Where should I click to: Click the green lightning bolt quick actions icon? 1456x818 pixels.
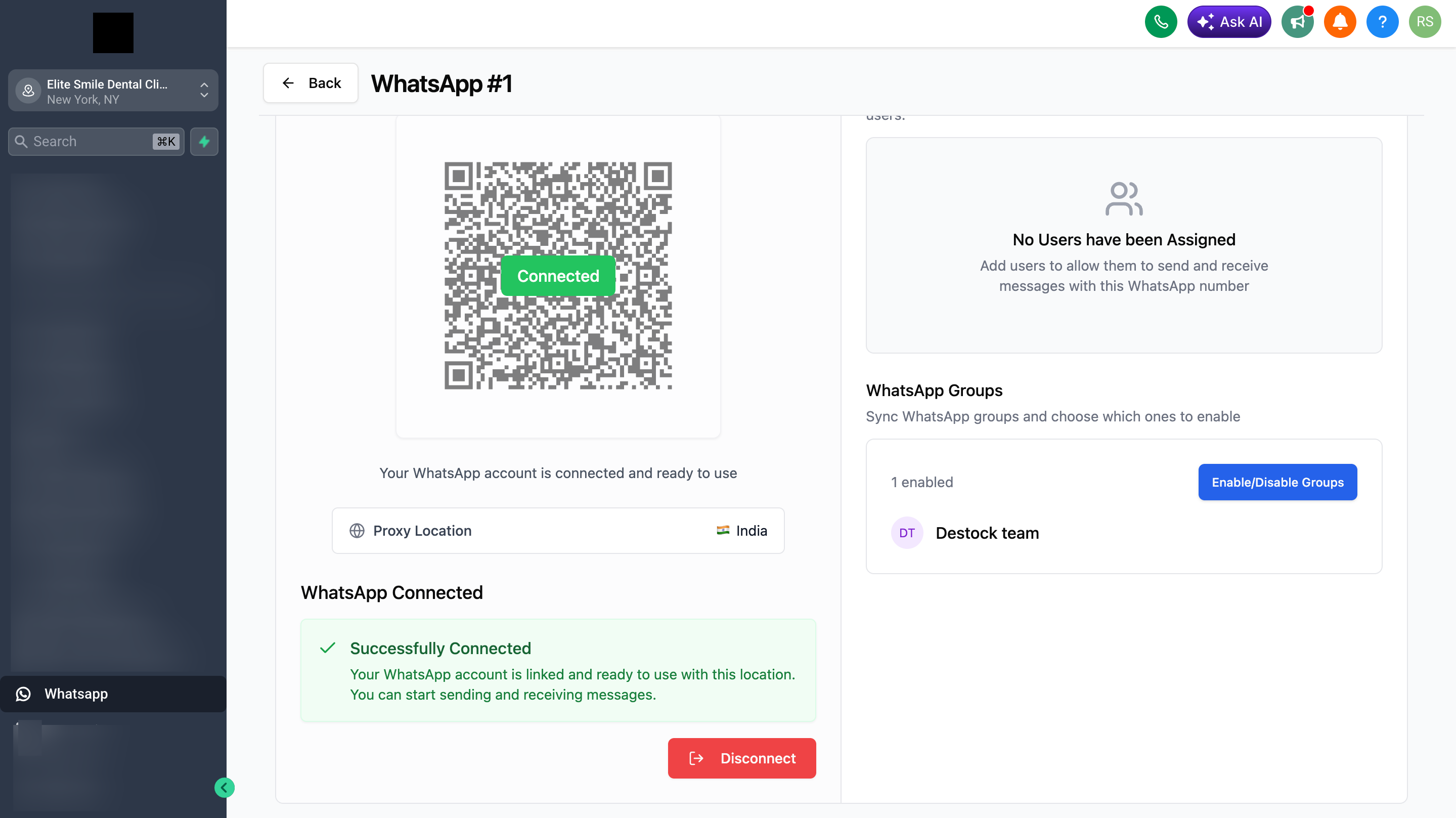(x=204, y=141)
